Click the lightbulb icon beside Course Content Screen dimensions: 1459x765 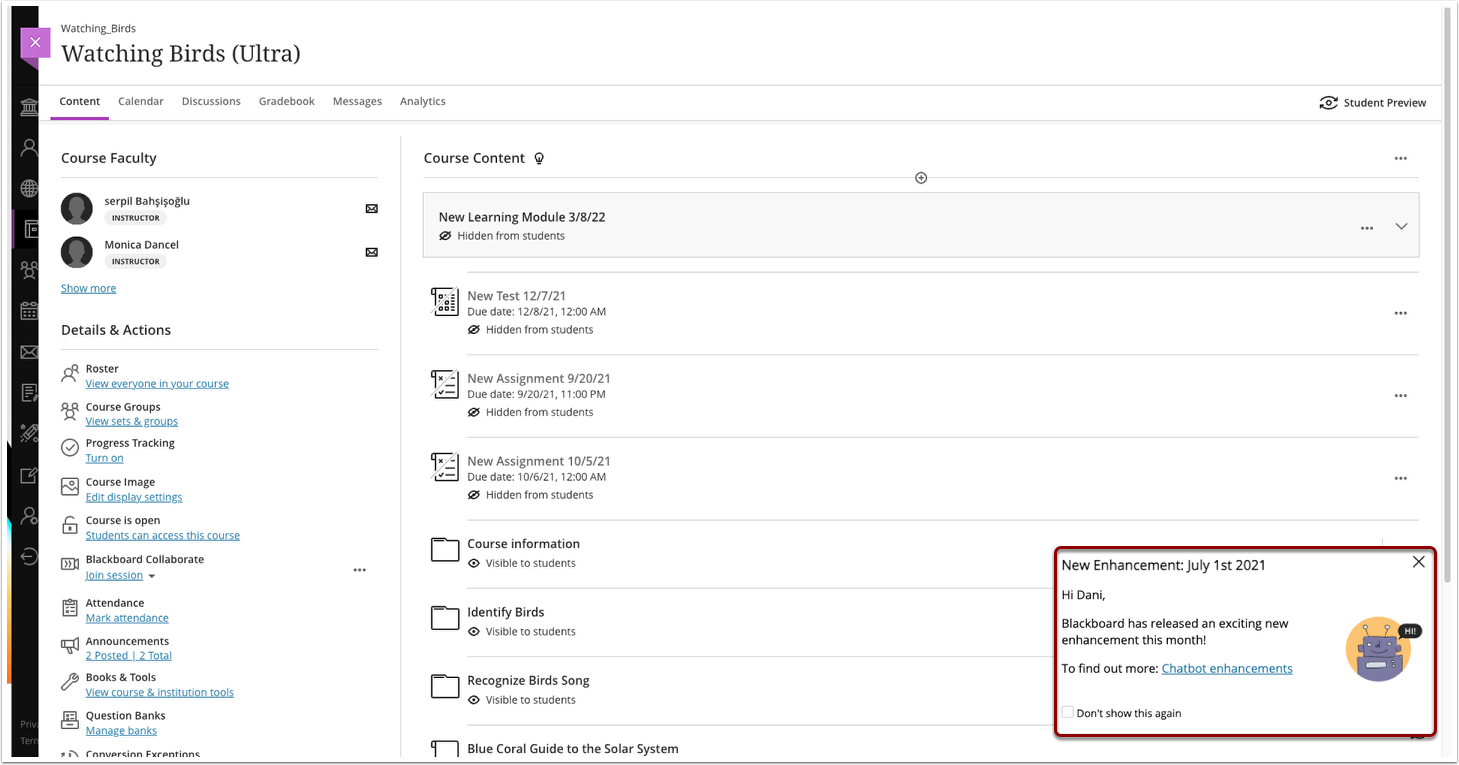tap(539, 158)
